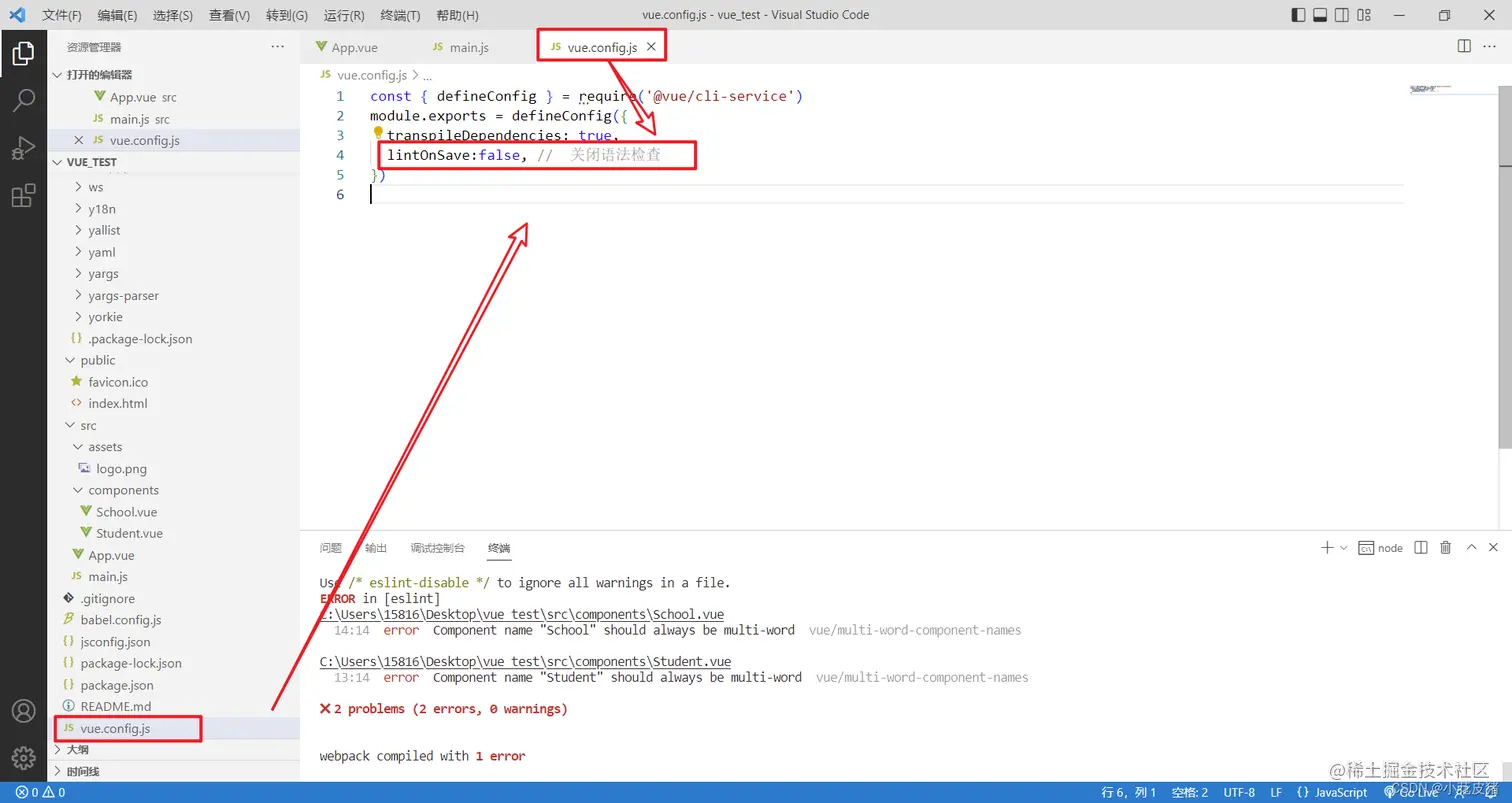Screen dimensions: 1512x803
Task: Open the 运行(R) menu
Action: point(344,15)
